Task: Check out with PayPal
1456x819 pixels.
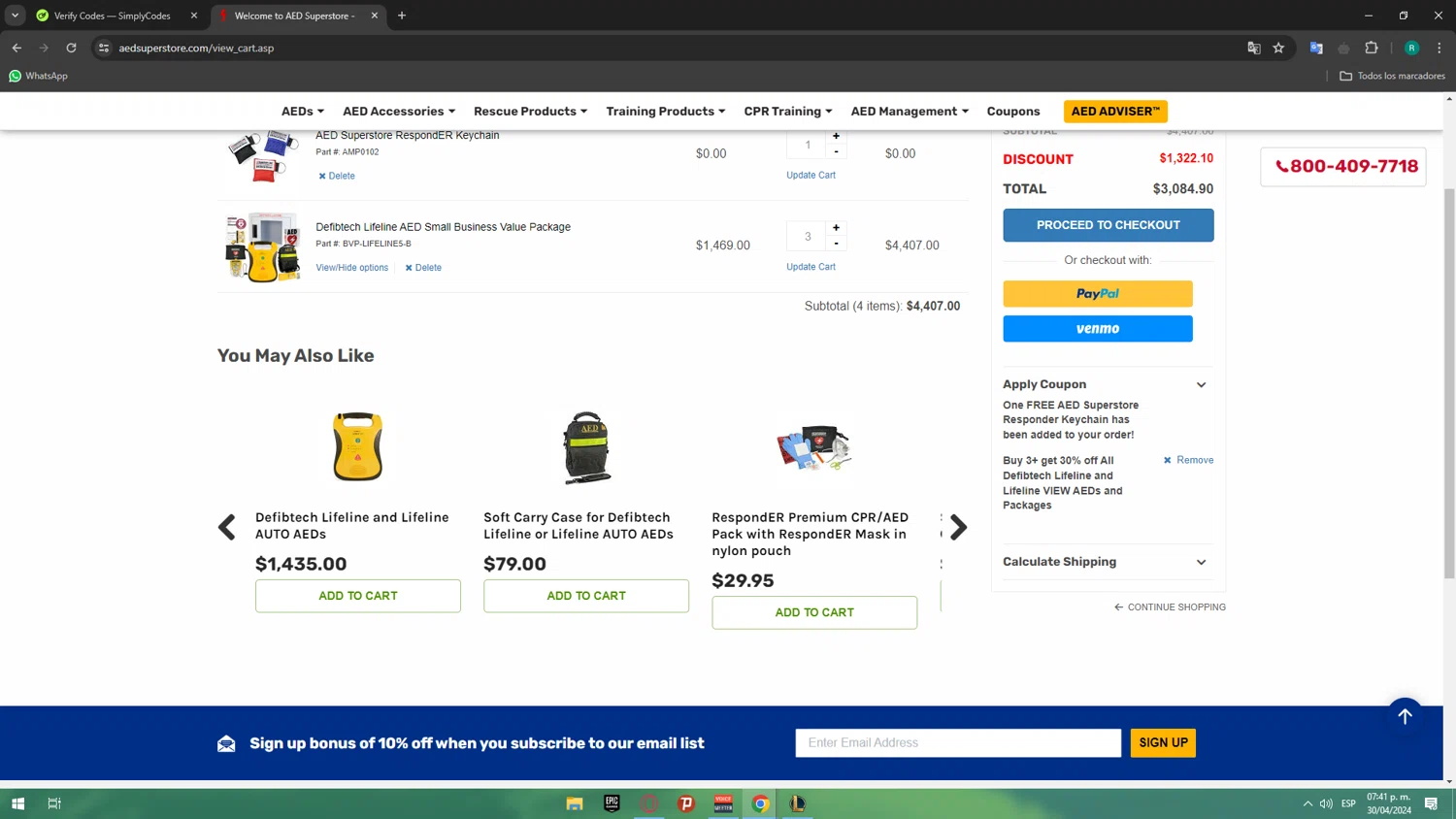Action: [1097, 294]
